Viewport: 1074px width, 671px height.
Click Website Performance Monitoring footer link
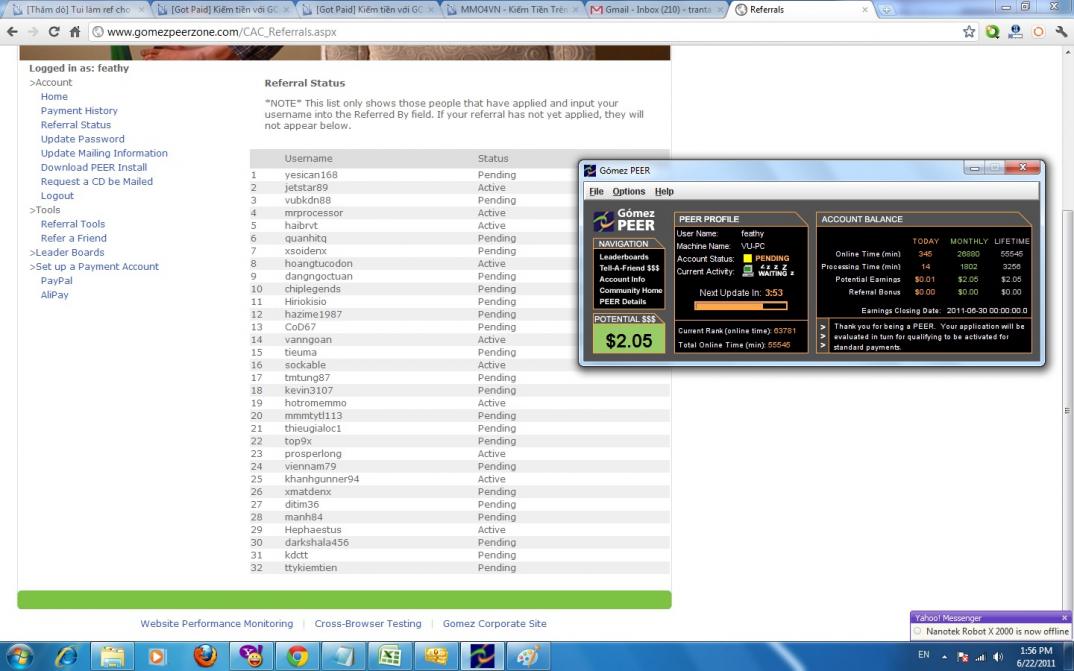pyautogui.click(x=216, y=624)
